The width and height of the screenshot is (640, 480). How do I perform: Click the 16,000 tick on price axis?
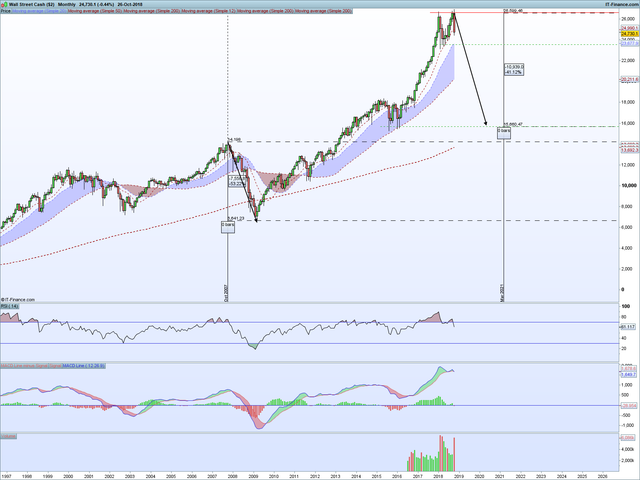629,123
